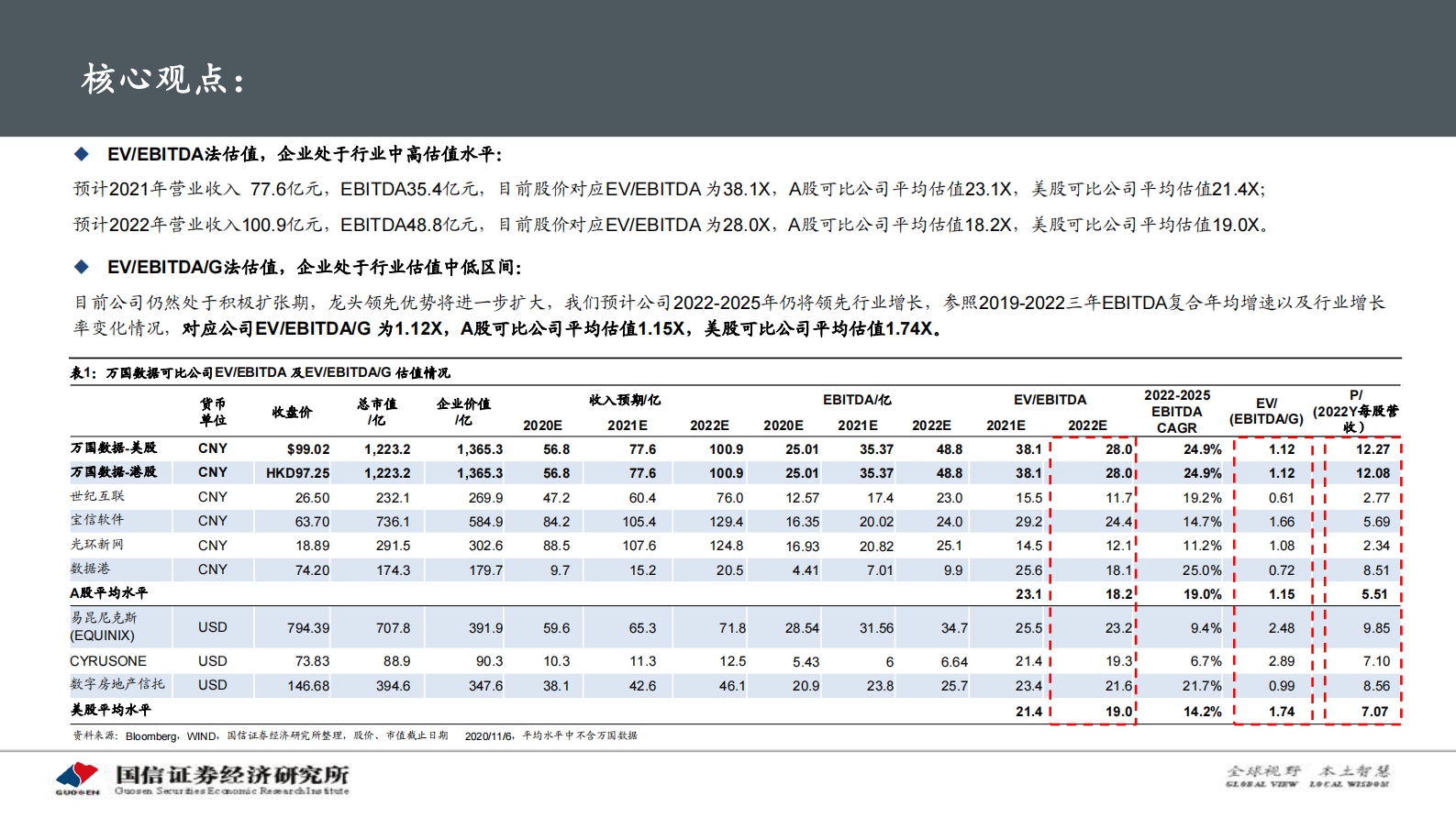Viewport: 1456px width, 818px height.
Task: Click the closing price "HKD97.25"
Action: (298, 473)
